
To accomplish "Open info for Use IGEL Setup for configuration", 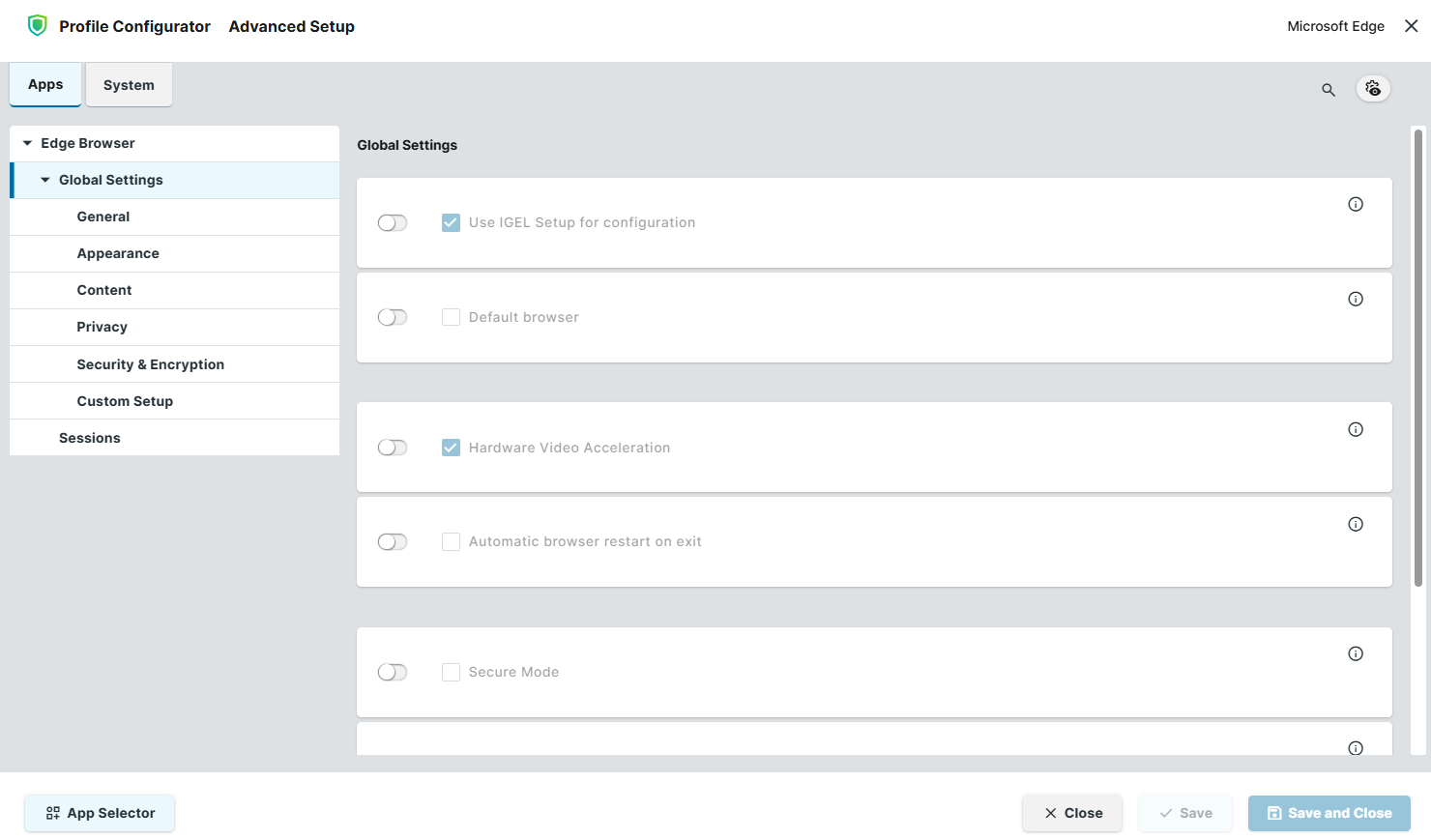I will pos(1356,204).
